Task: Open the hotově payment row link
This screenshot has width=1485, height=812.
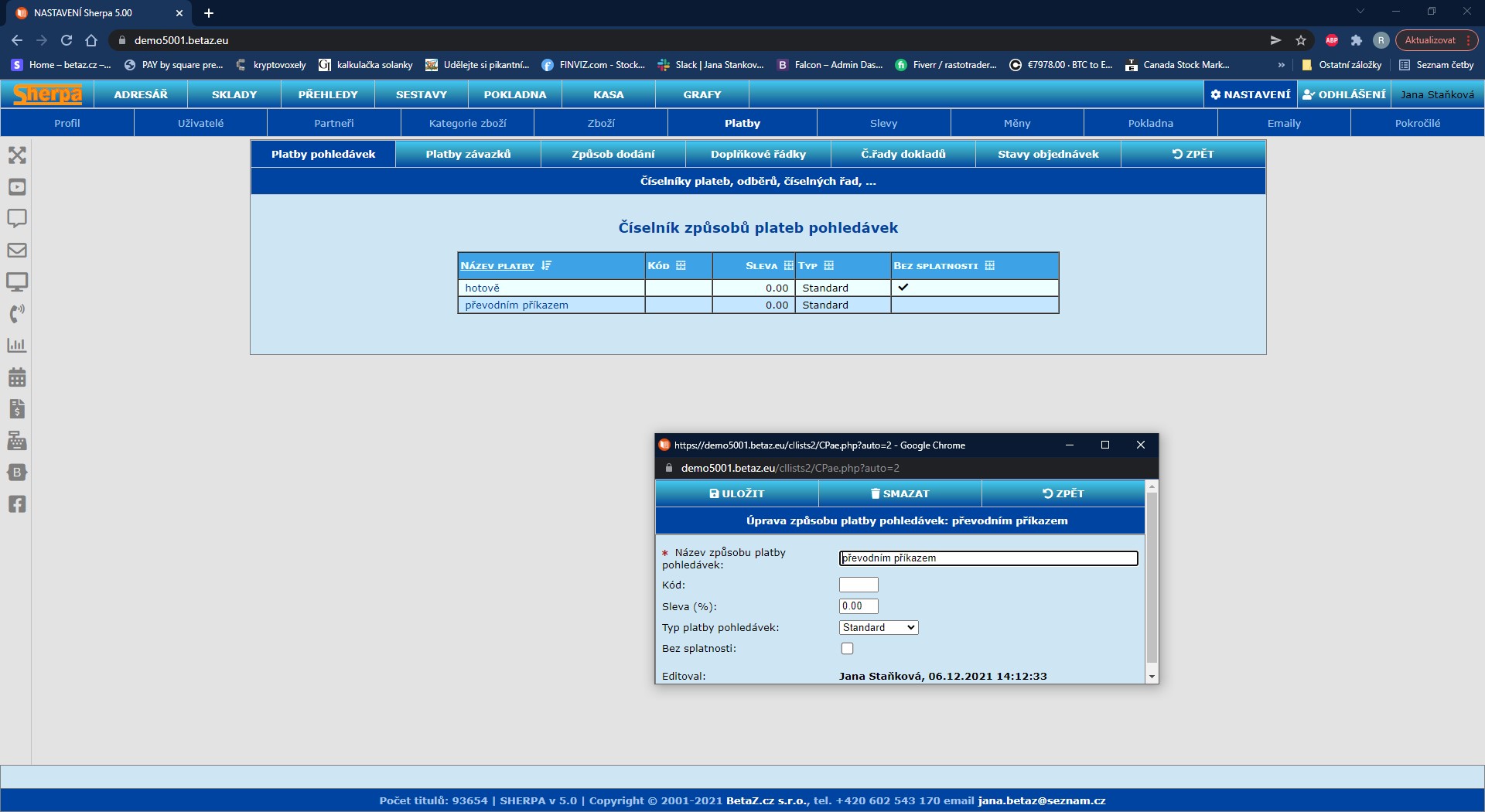Action: (482, 288)
